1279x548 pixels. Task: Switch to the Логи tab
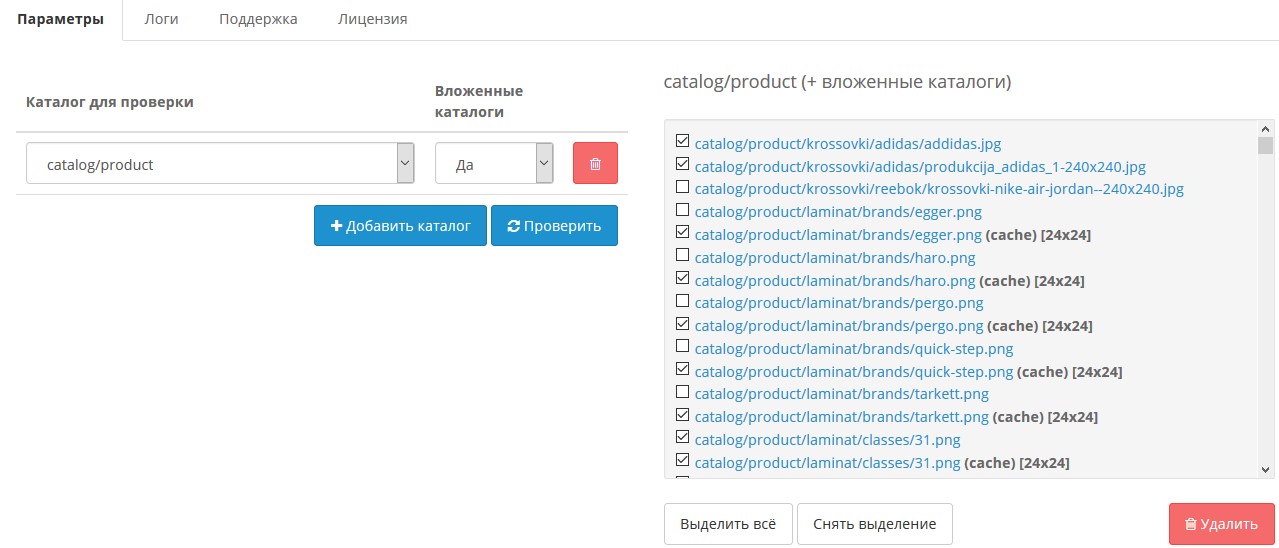click(x=161, y=19)
